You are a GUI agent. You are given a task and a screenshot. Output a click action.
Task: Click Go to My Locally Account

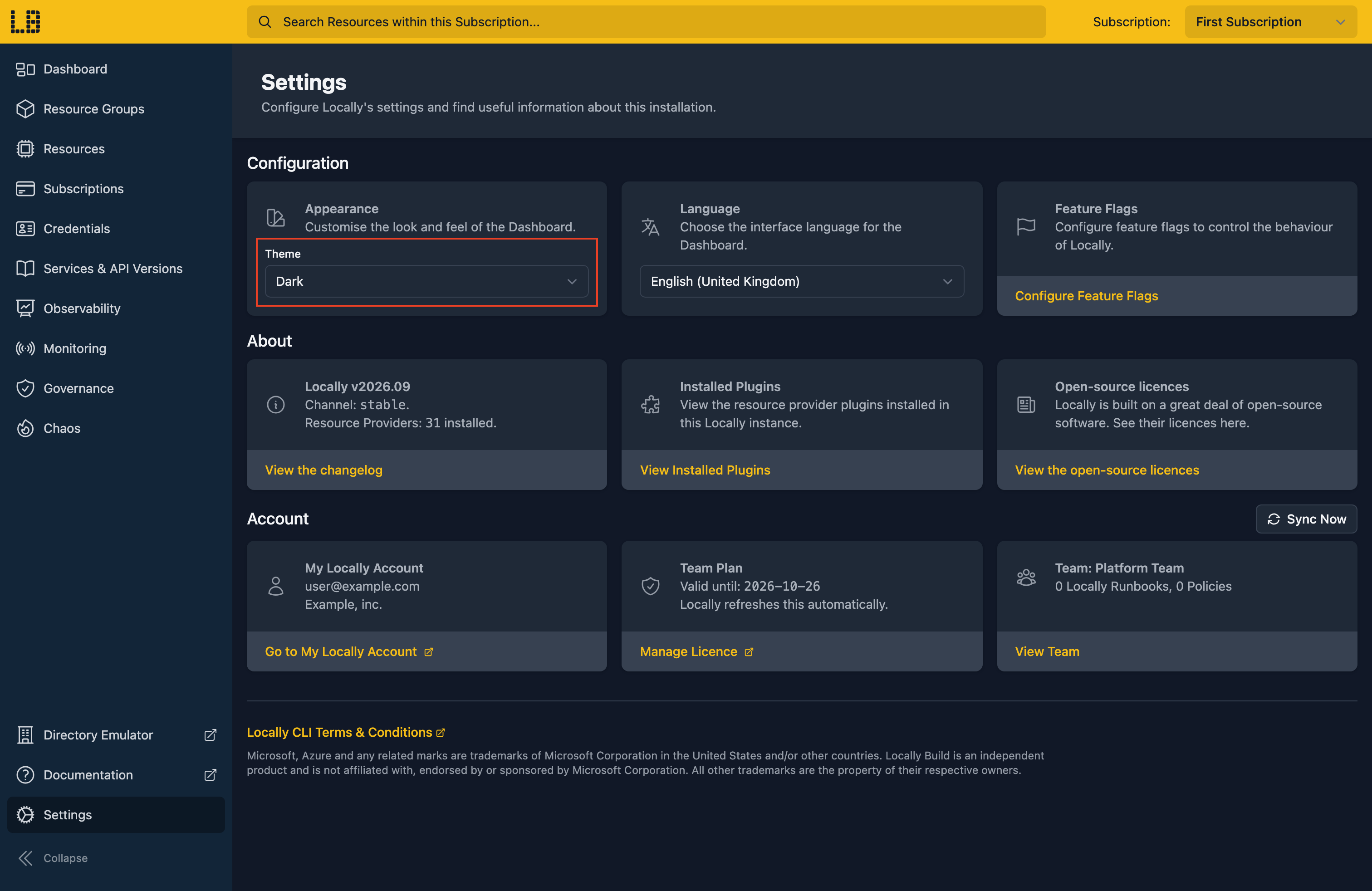[x=349, y=651]
